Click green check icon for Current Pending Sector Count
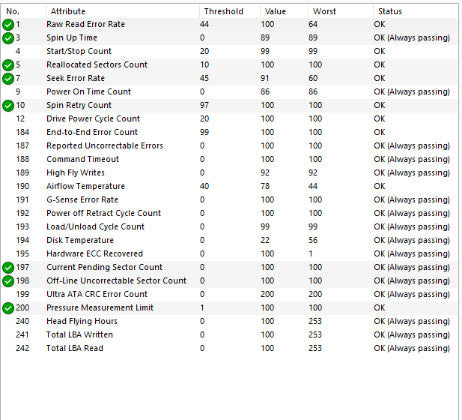462x420 pixels. (8, 268)
